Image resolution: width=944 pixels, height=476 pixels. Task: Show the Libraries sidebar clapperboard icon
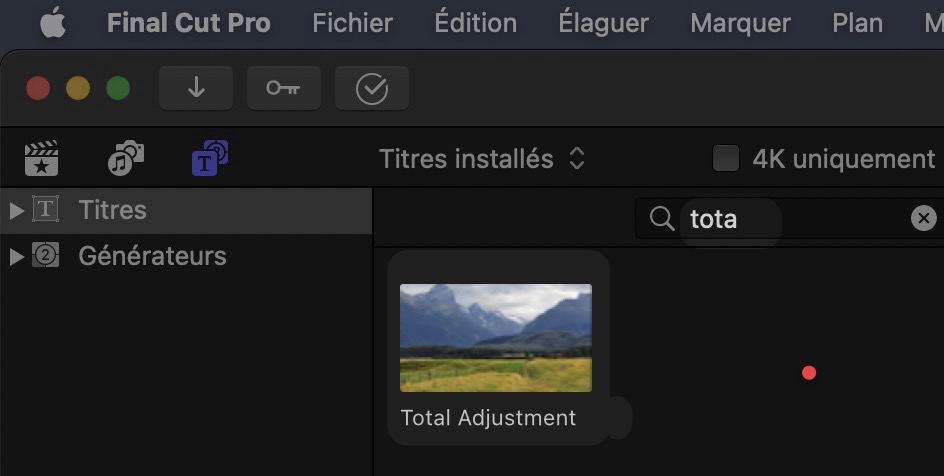coord(41,159)
